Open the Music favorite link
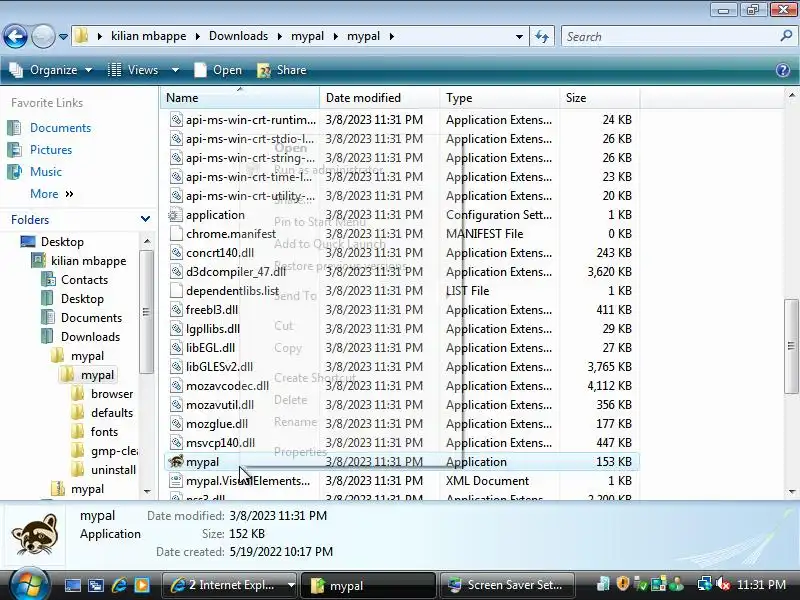 click(45, 171)
